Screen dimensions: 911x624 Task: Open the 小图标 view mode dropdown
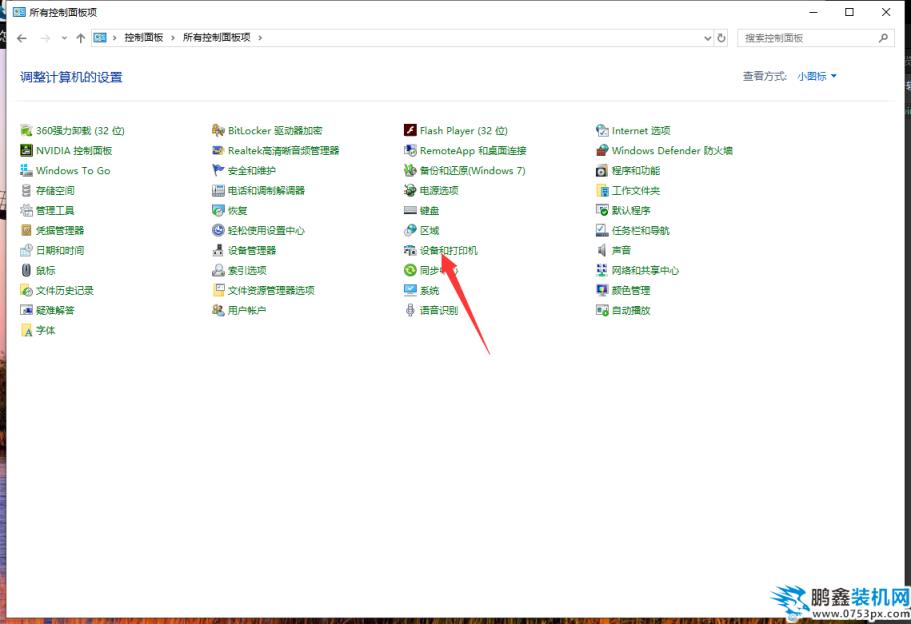tap(816, 76)
